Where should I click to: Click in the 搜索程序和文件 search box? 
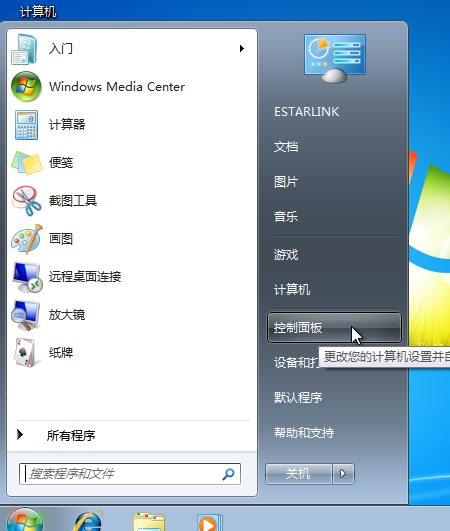[130, 474]
